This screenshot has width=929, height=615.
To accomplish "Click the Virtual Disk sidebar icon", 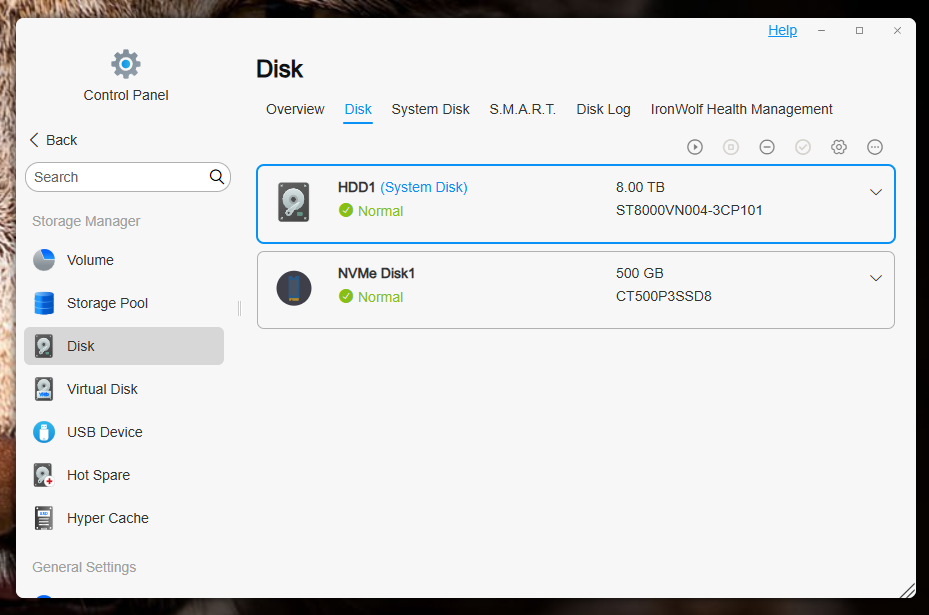I will 44,389.
